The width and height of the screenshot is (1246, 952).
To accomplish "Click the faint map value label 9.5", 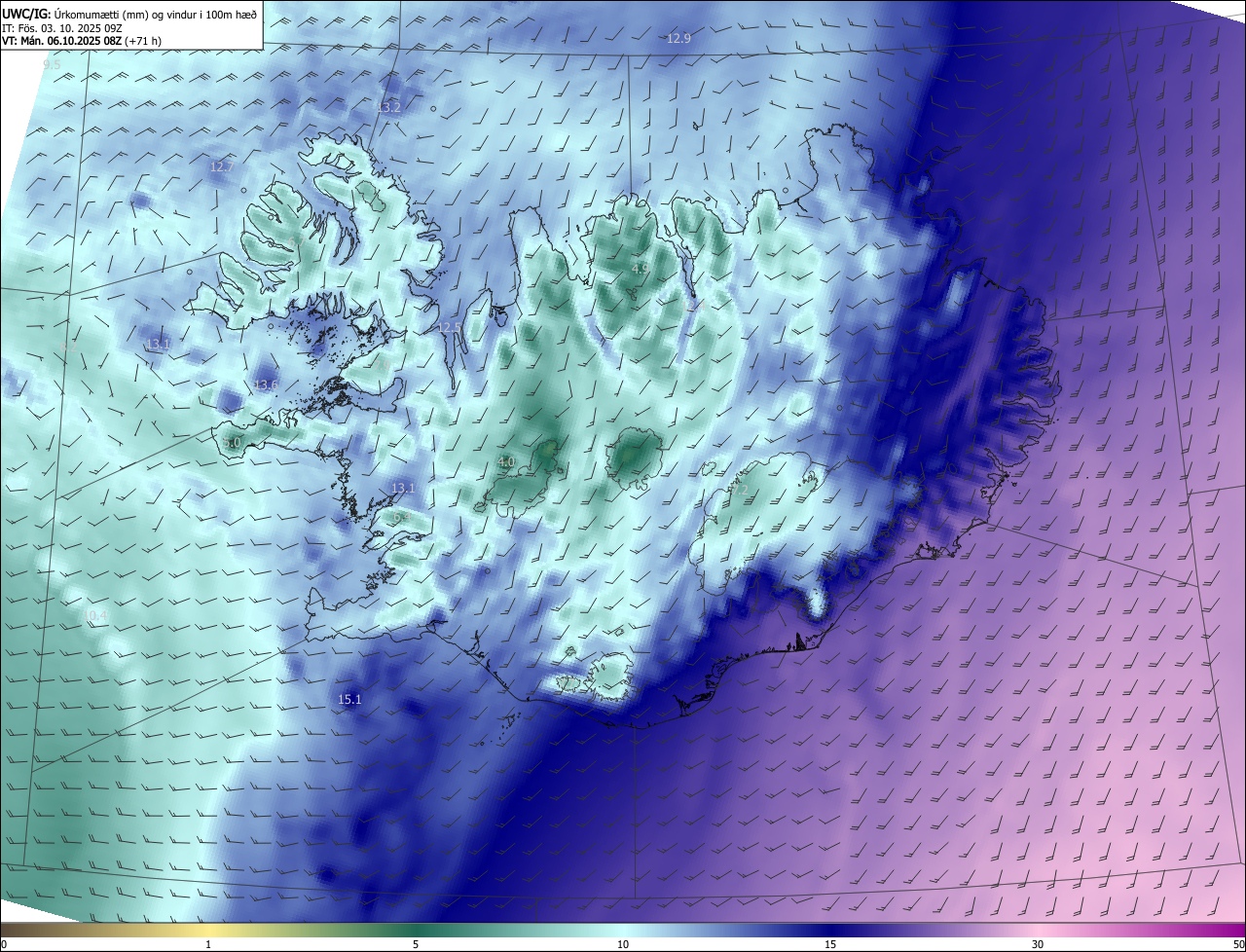I will [x=52, y=64].
